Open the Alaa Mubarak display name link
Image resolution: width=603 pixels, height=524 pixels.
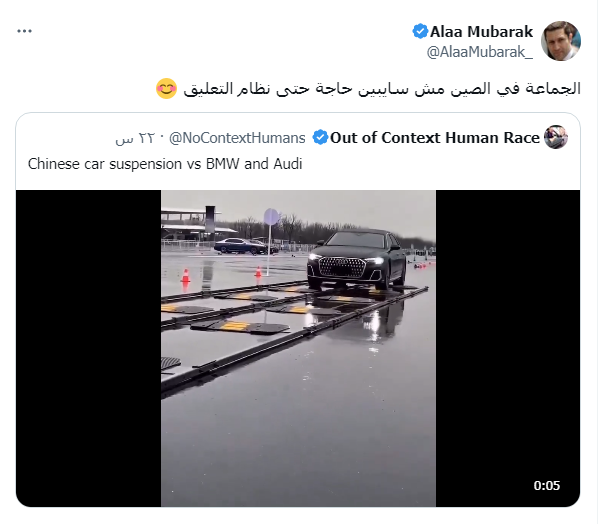click(481, 32)
